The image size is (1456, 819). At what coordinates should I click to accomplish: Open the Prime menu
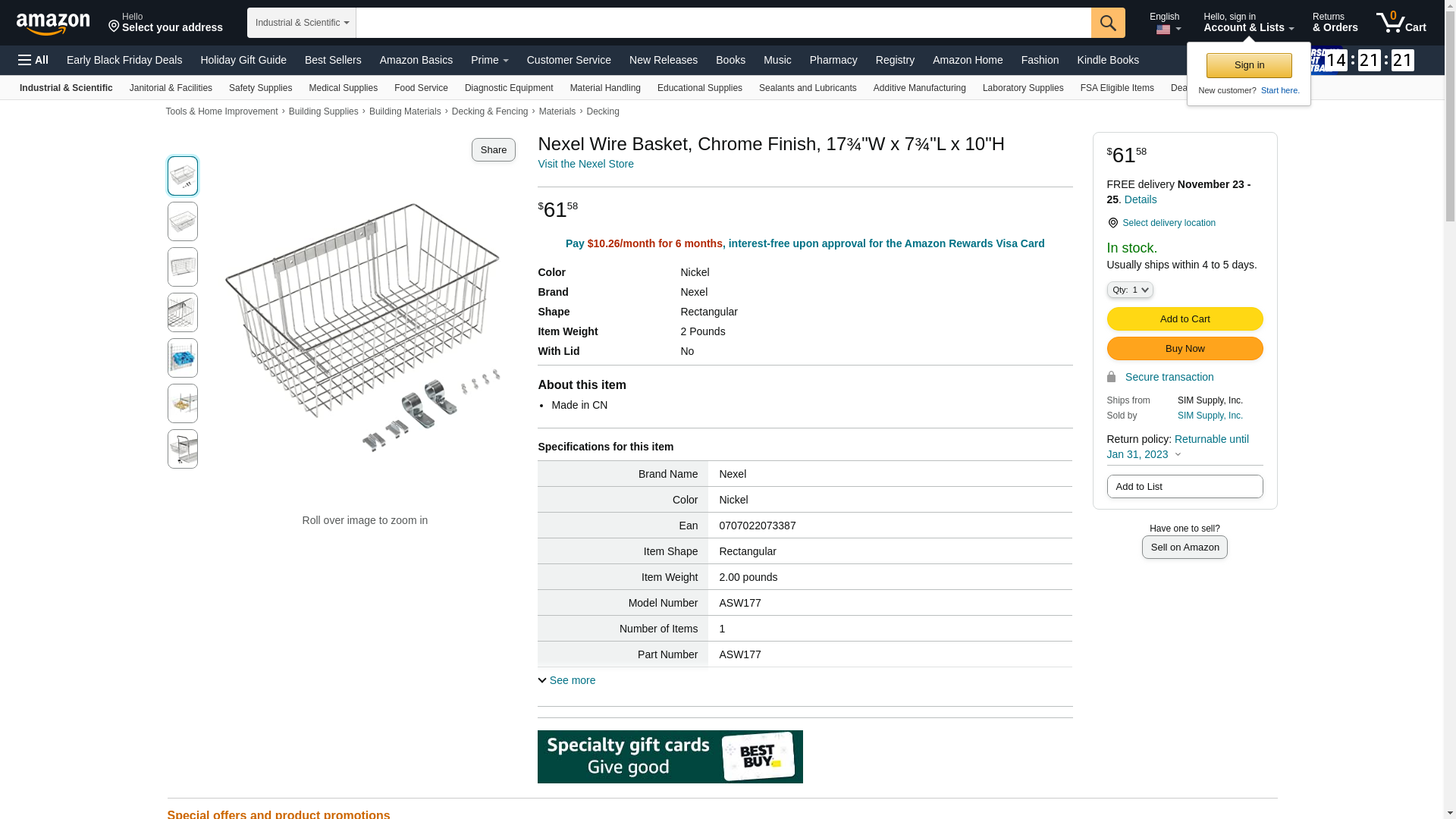click(x=489, y=60)
